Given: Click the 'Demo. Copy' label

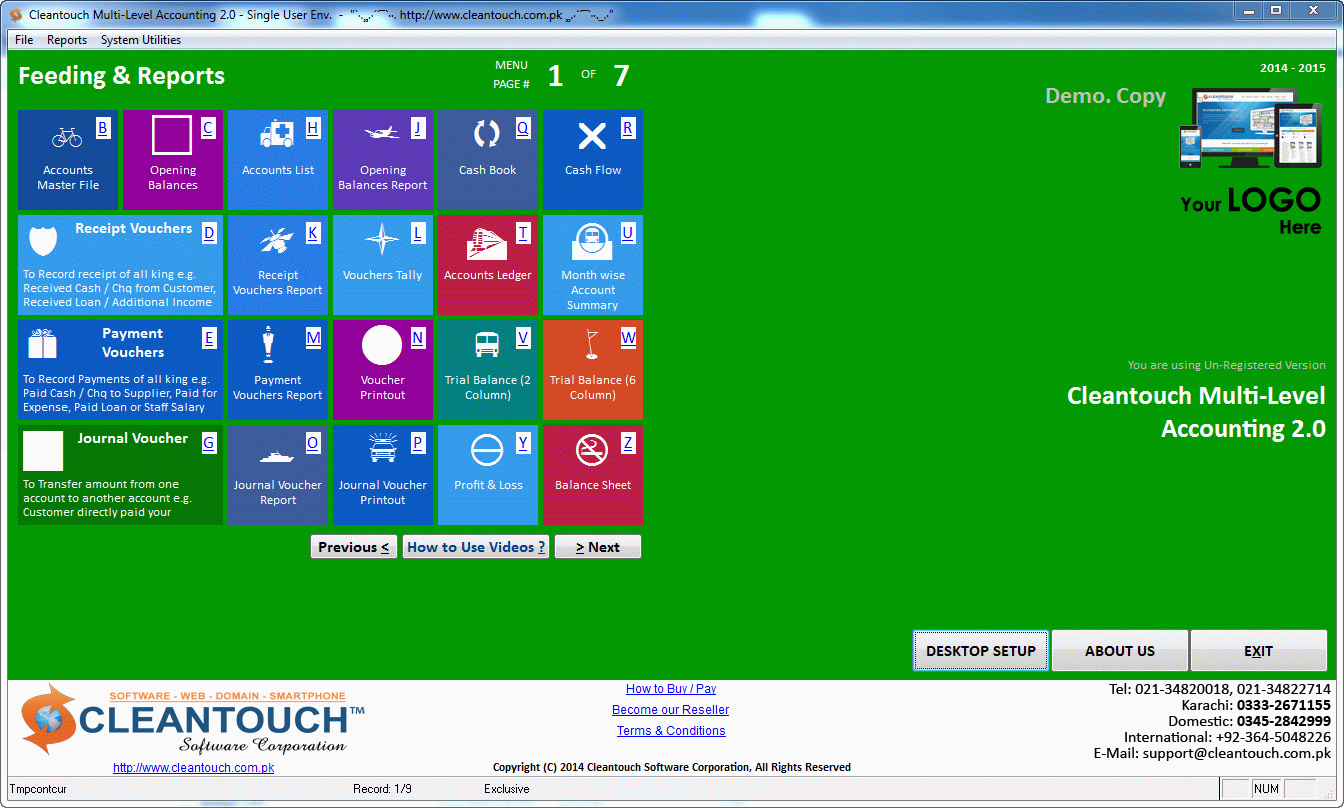Looking at the screenshot, I should tap(1105, 96).
